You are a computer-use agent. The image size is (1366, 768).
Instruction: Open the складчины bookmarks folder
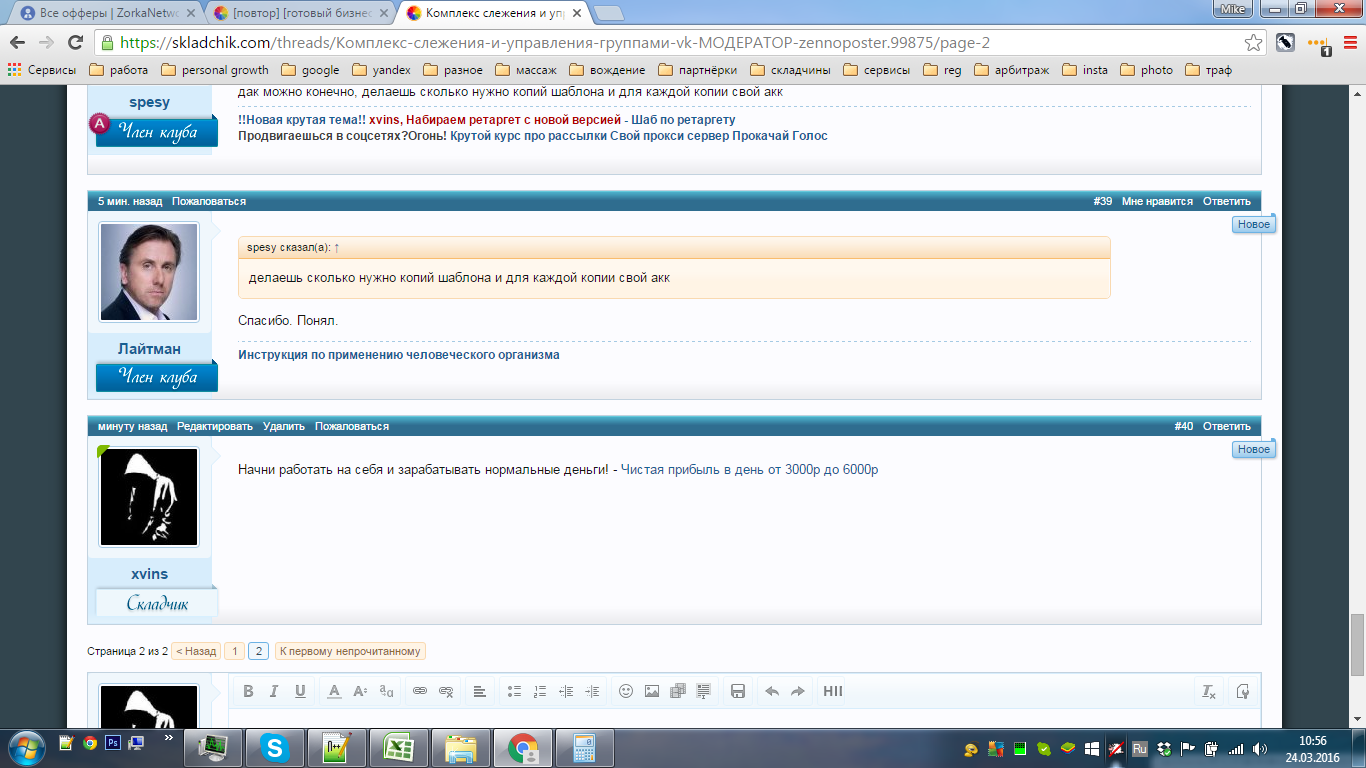(790, 70)
